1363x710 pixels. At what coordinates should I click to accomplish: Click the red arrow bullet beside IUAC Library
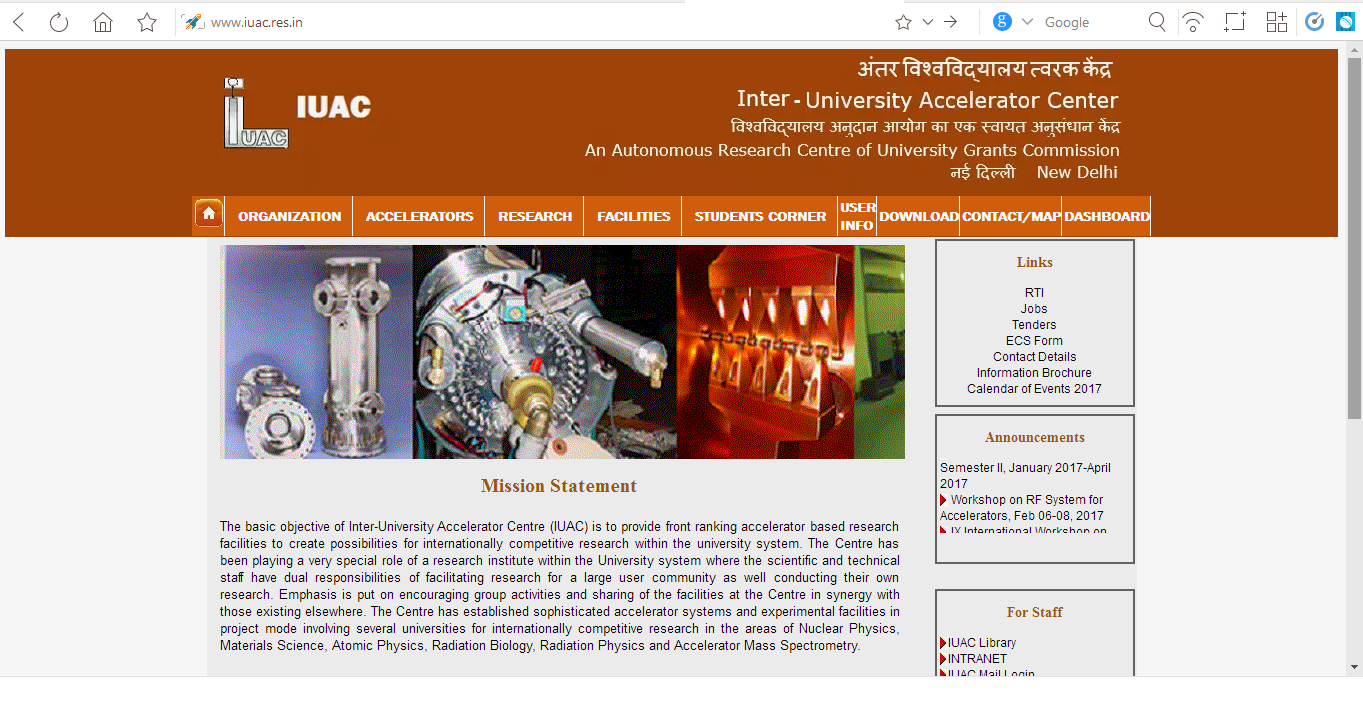pos(943,643)
